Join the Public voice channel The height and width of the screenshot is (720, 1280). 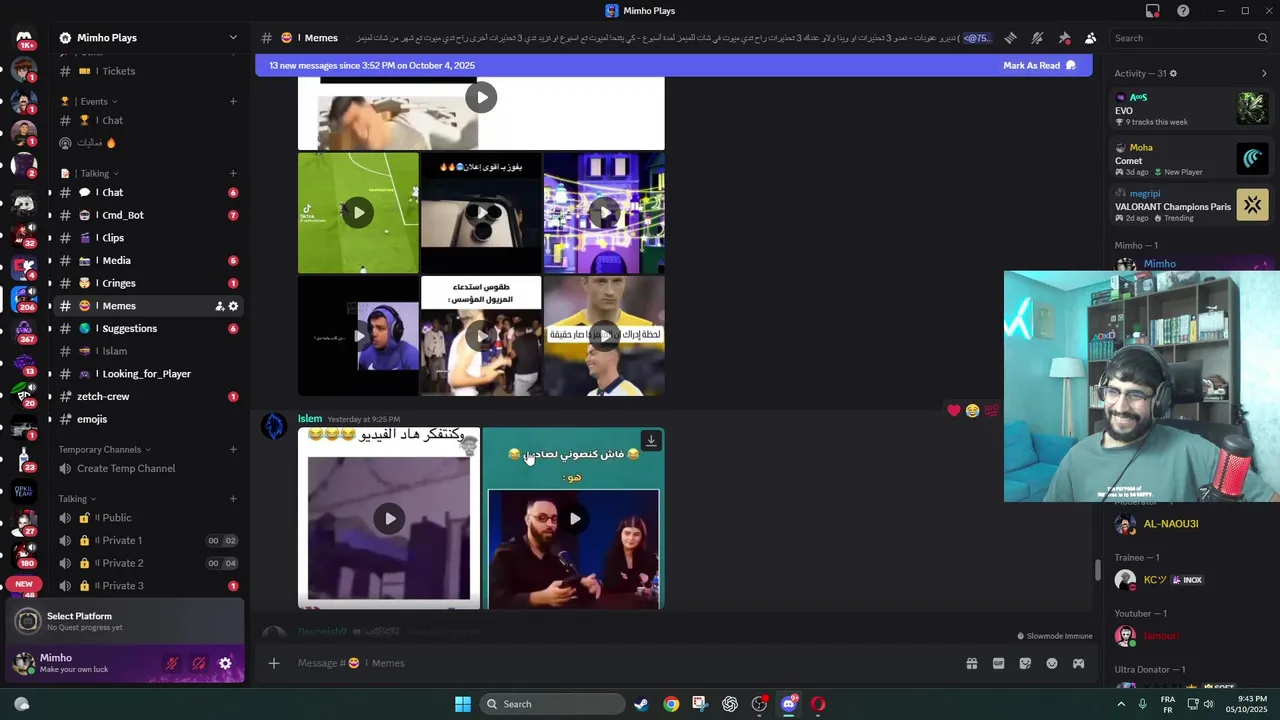click(147, 518)
